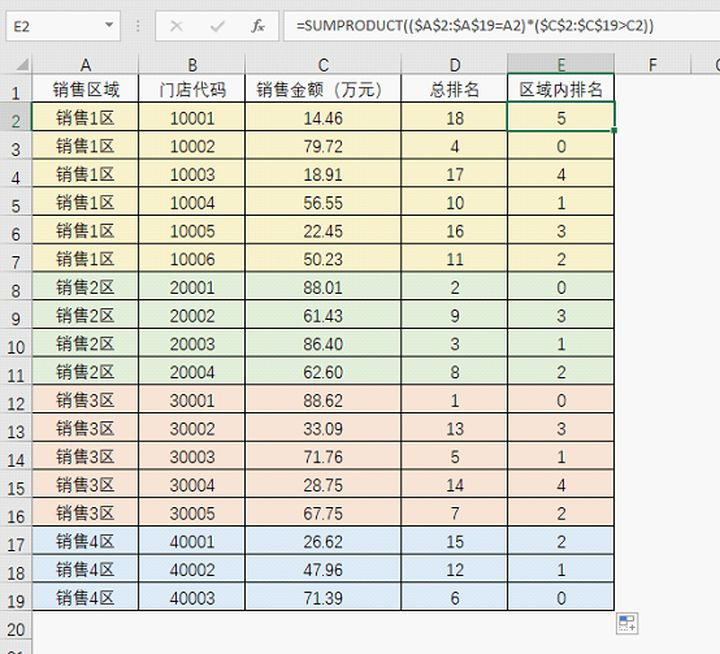
Task: Select cell with amount 26.62
Action: [323, 541]
